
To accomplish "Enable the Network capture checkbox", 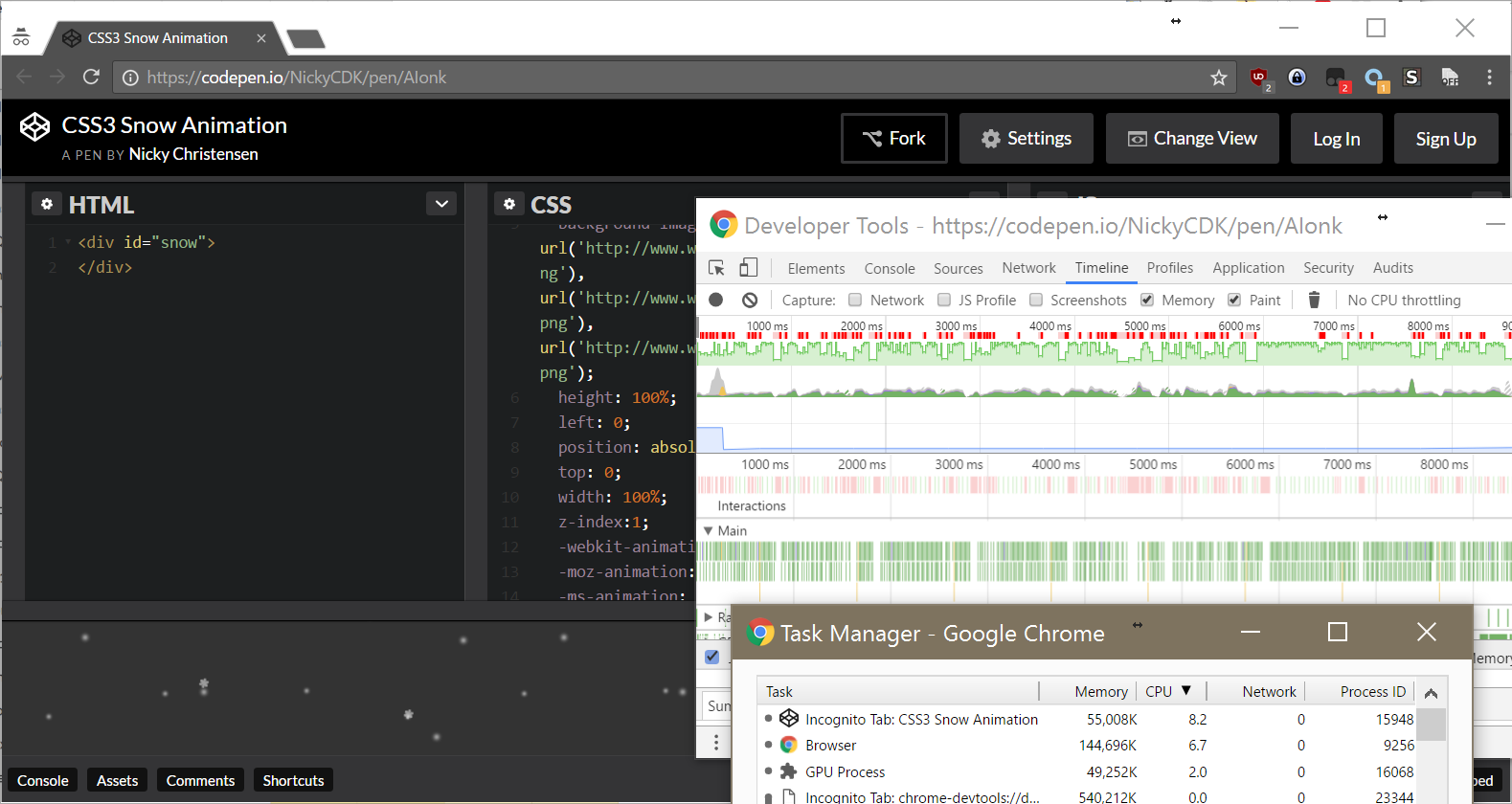I will pyautogui.click(x=855, y=300).
